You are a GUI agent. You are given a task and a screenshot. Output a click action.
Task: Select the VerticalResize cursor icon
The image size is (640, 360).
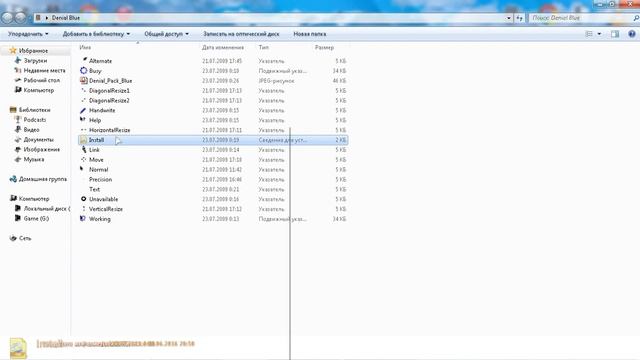click(83, 209)
